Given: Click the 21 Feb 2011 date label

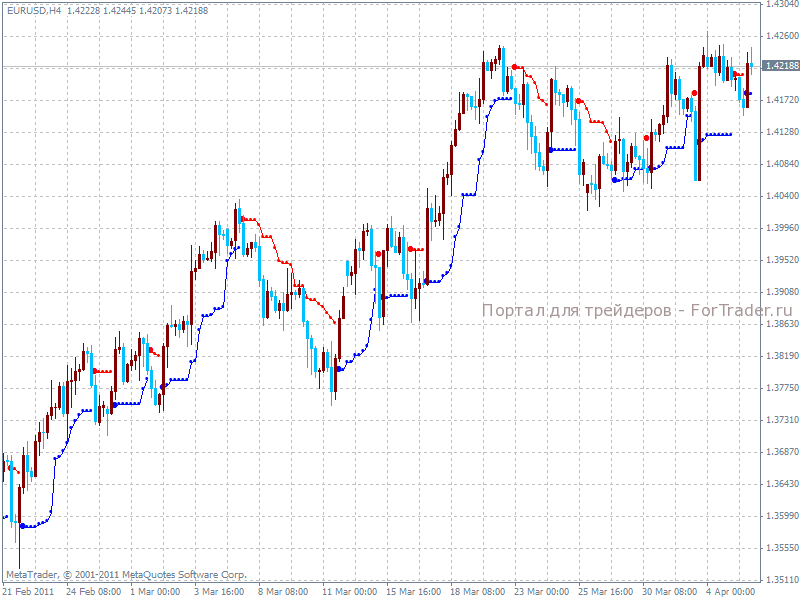Looking at the screenshot, I should pyautogui.click(x=28, y=592).
